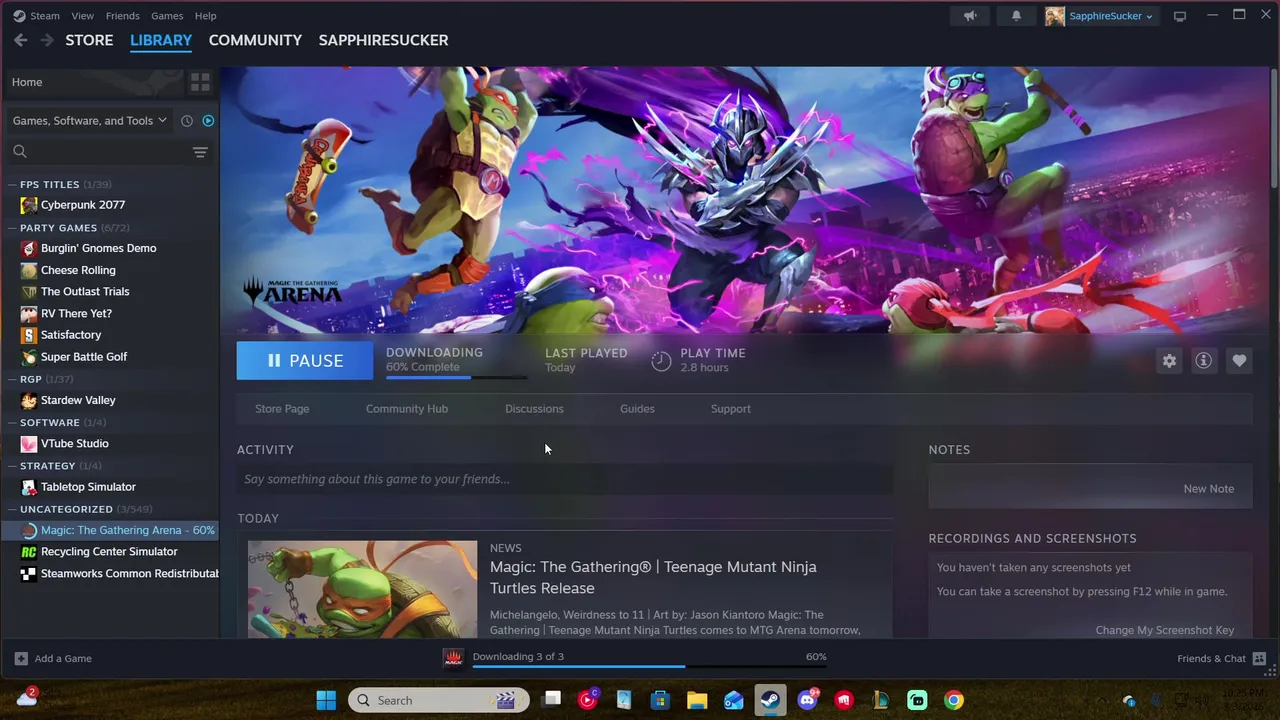Open the Windows Start menu
Screen dimensions: 1280x720
click(326, 700)
